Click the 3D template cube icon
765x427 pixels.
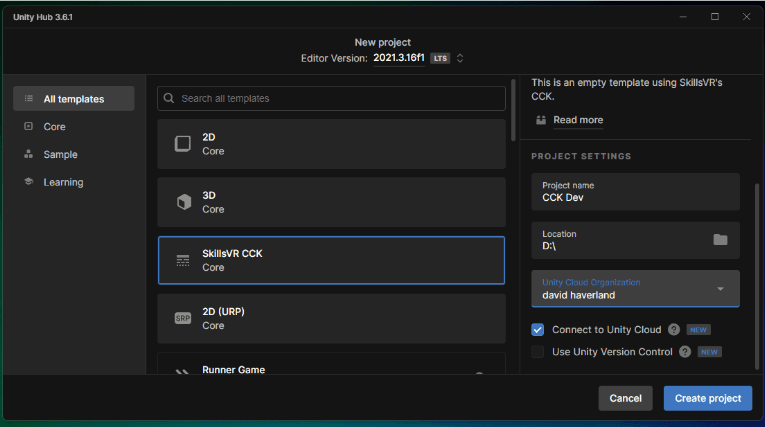pos(184,202)
